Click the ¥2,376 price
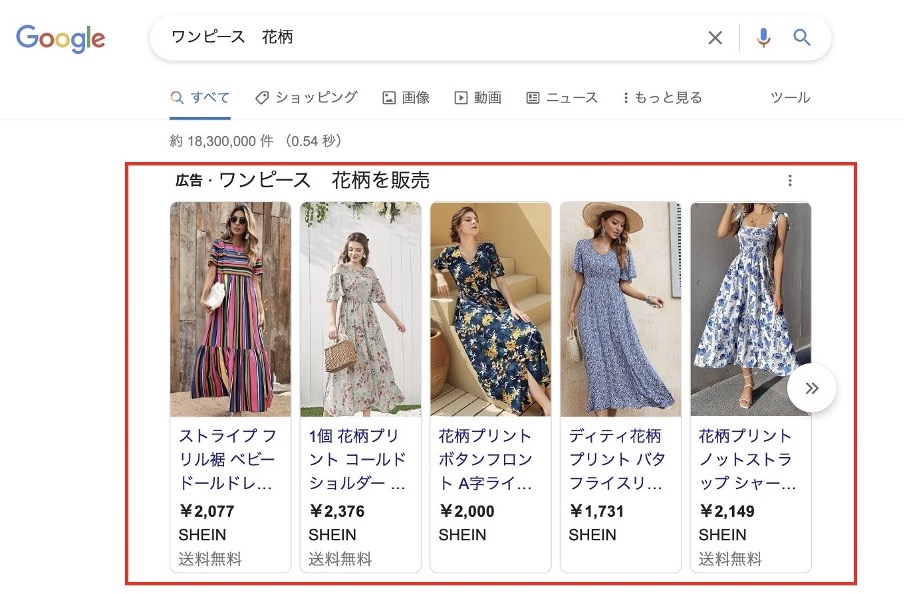This screenshot has width=904, height=594. pos(337,511)
